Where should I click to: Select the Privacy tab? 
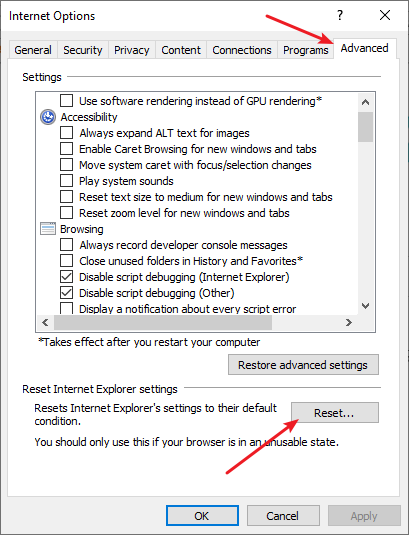click(131, 50)
